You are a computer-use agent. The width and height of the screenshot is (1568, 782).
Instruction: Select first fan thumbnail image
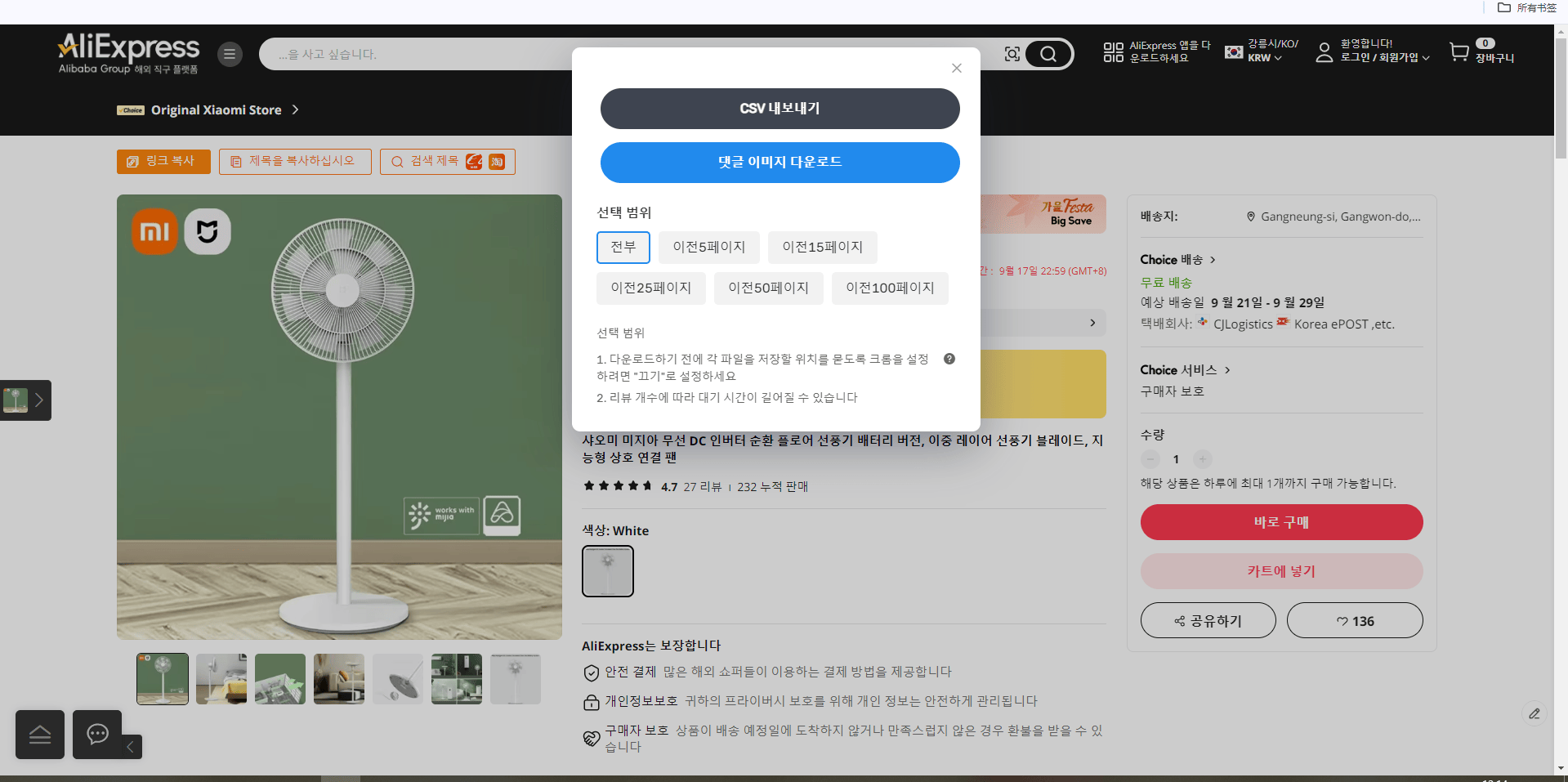coord(163,679)
